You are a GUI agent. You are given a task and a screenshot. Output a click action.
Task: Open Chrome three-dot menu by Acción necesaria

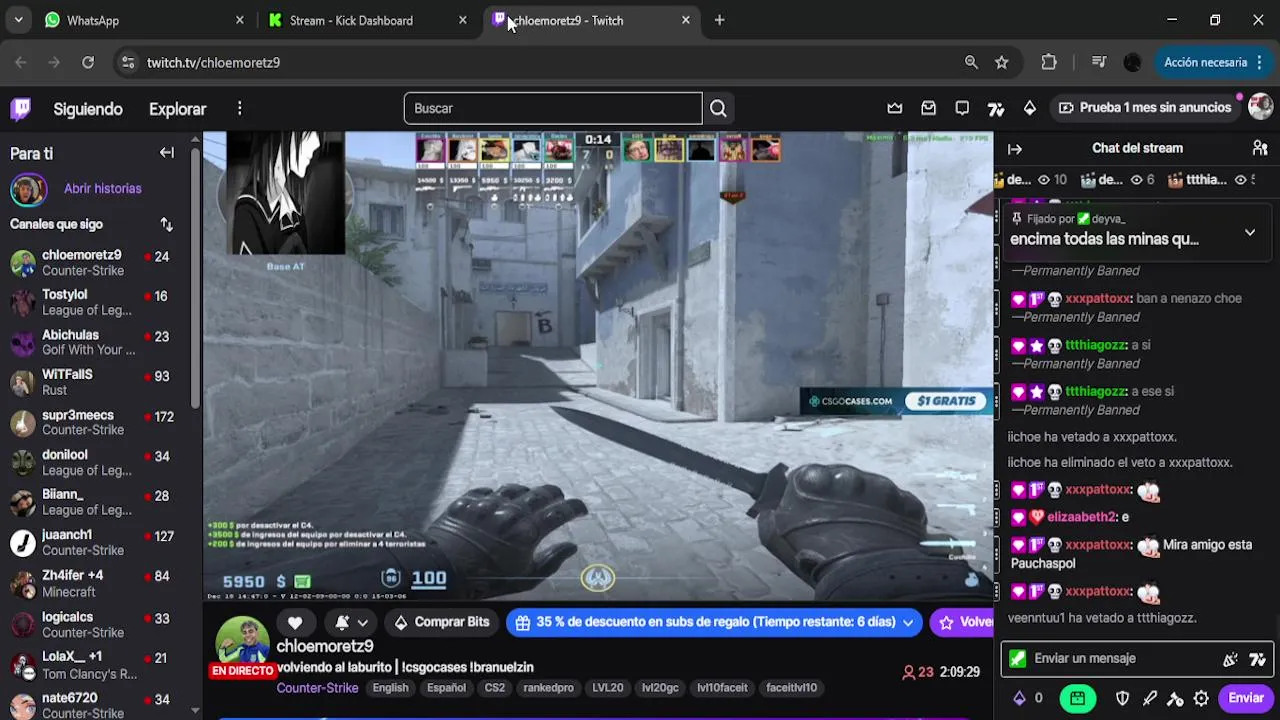coord(1259,62)
